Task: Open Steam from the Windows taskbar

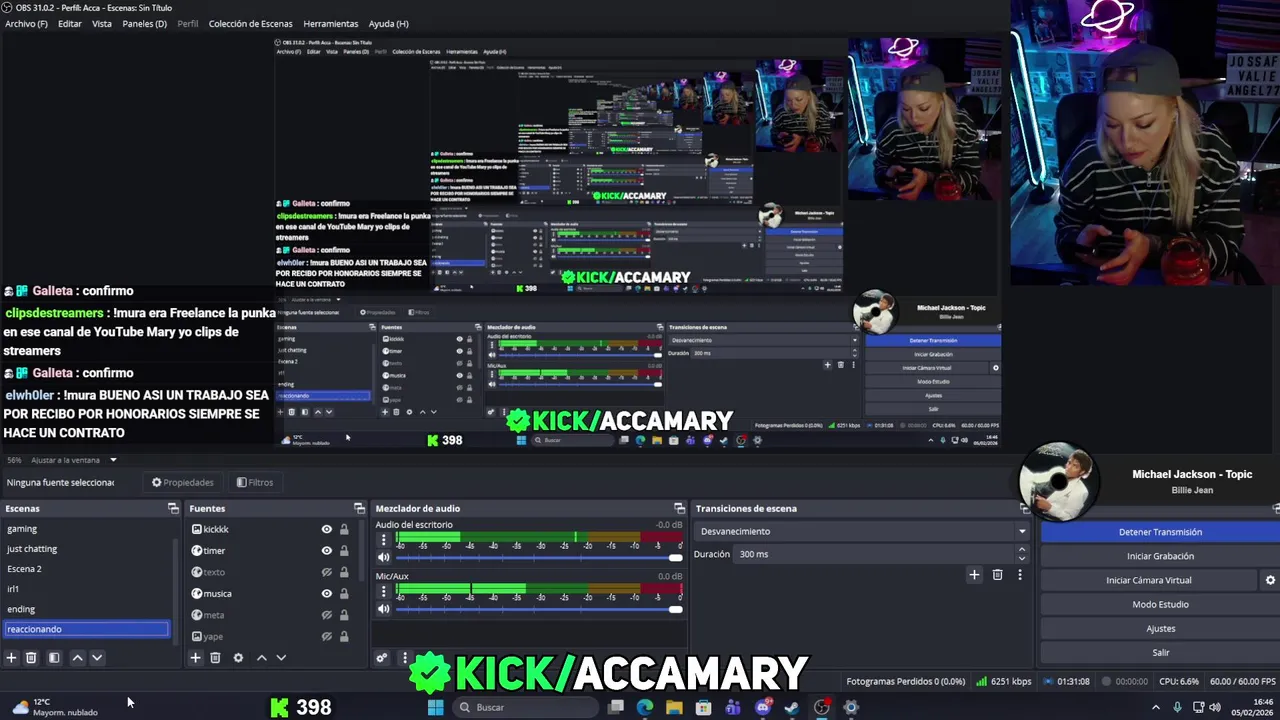Action: [x=792, y=708]
